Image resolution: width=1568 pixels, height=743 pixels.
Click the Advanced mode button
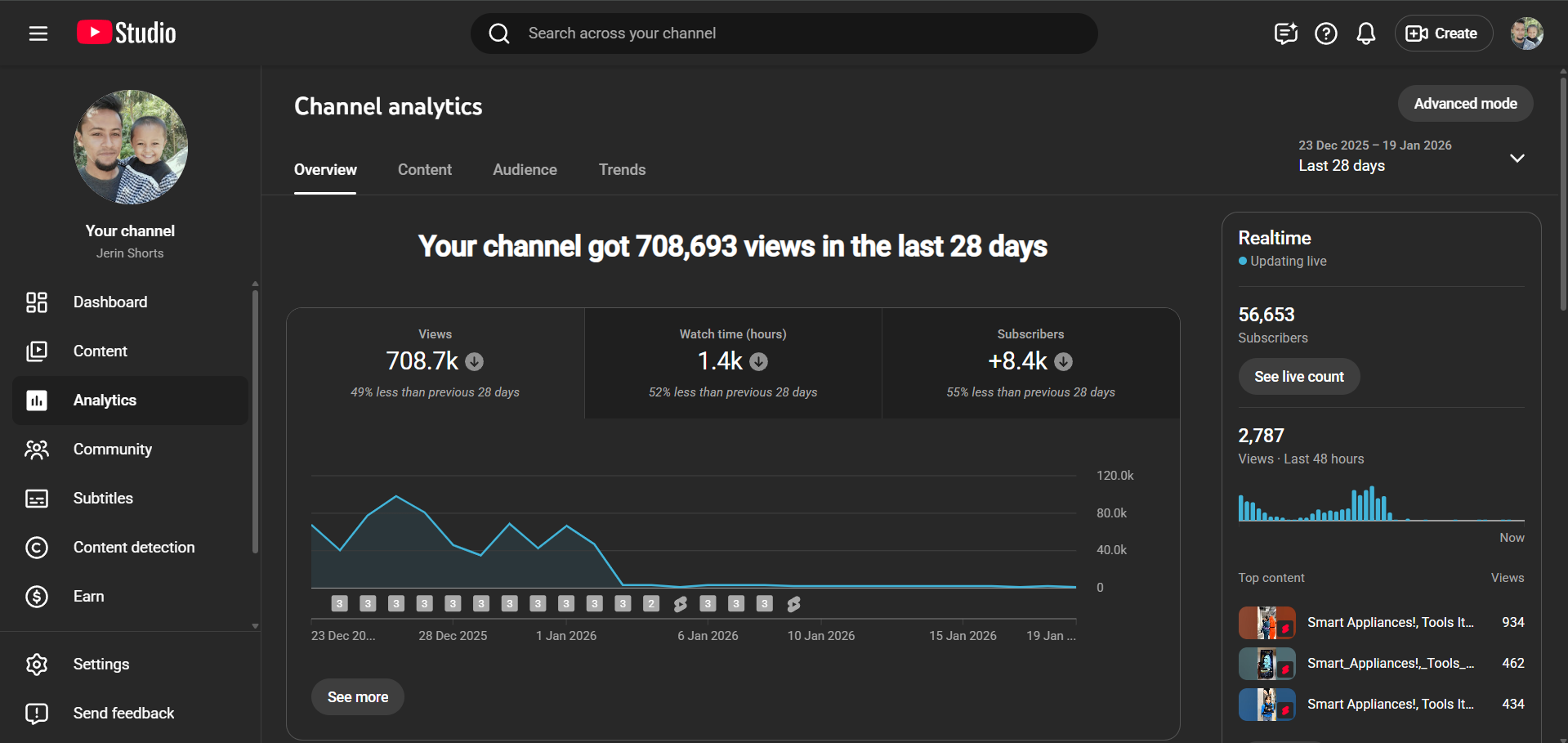click(x=1464, y=104)
